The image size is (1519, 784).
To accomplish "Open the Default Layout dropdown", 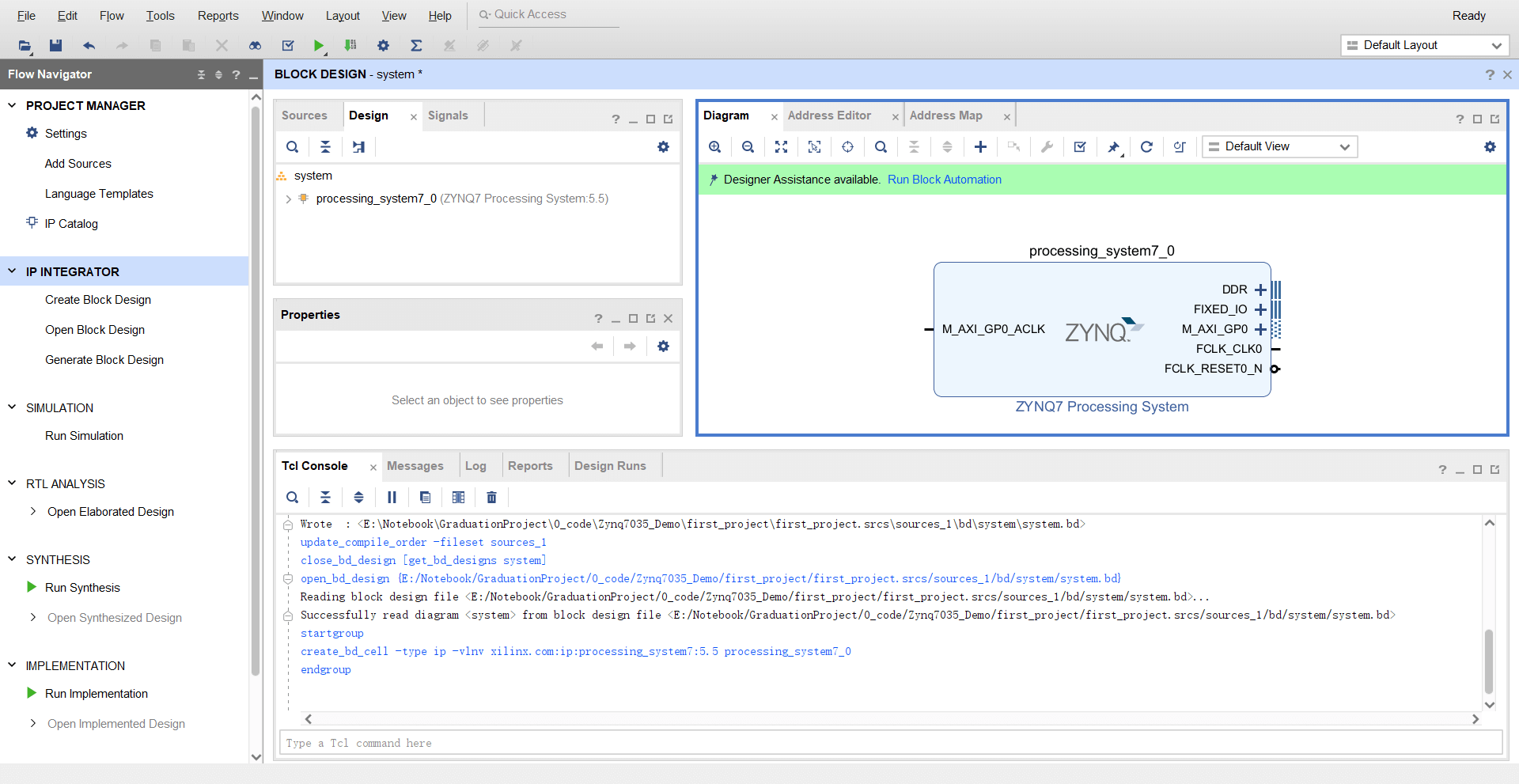I will pyautogui.click(x=1425, y=45).
